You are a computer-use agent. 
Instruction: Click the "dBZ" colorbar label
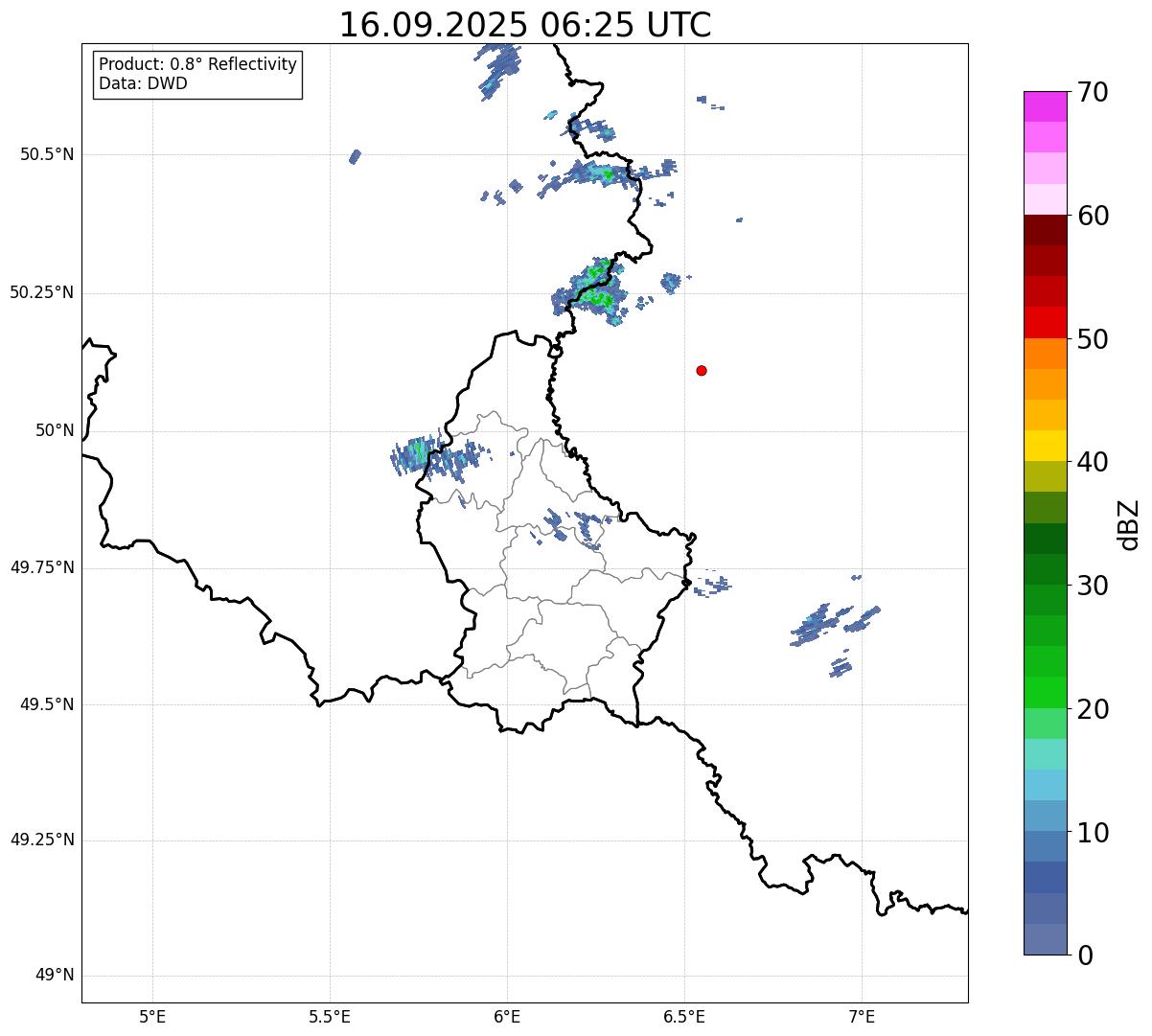pyautogui.click(x=1129, y=523)
